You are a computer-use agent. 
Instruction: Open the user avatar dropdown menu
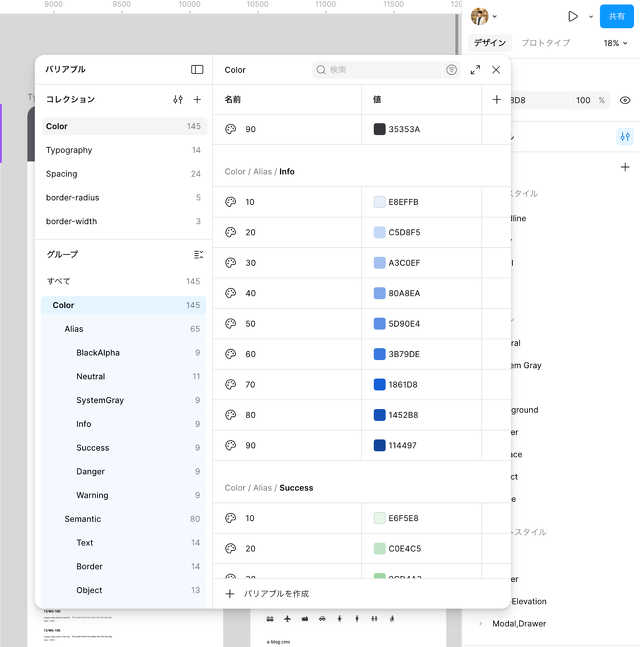pos(485,17)
